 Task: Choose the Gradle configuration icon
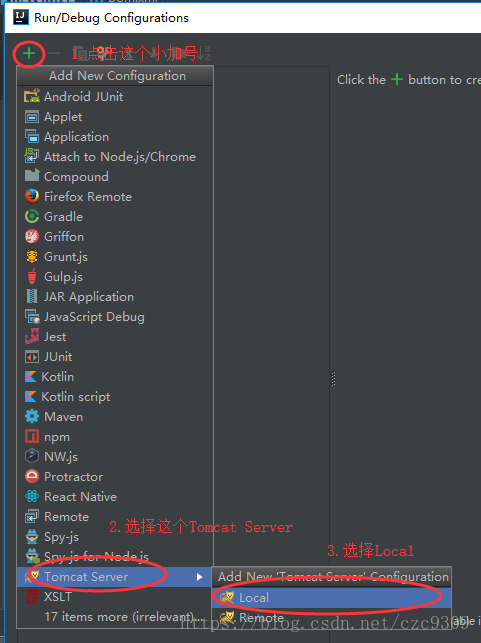[x=32, y=217]
